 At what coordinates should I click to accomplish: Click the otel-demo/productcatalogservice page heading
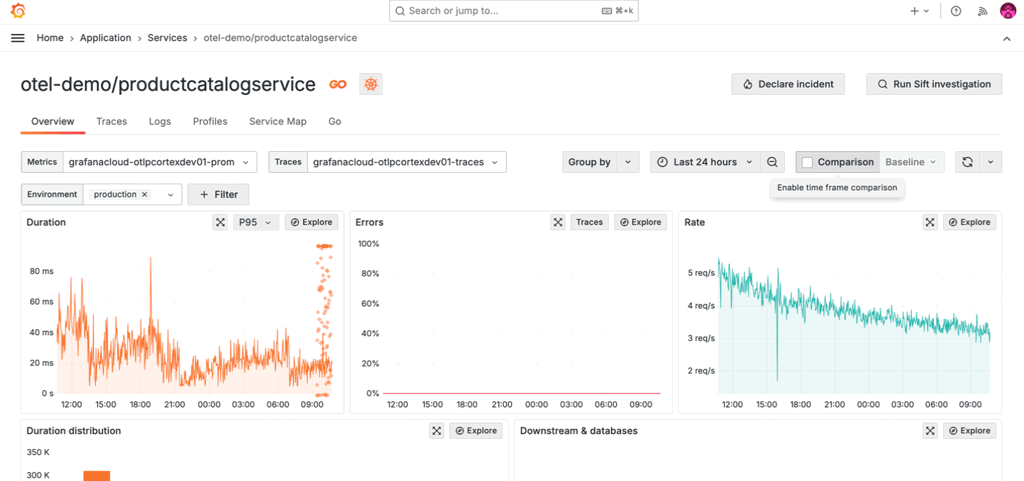pyautogui.click(x=168, y=84)
